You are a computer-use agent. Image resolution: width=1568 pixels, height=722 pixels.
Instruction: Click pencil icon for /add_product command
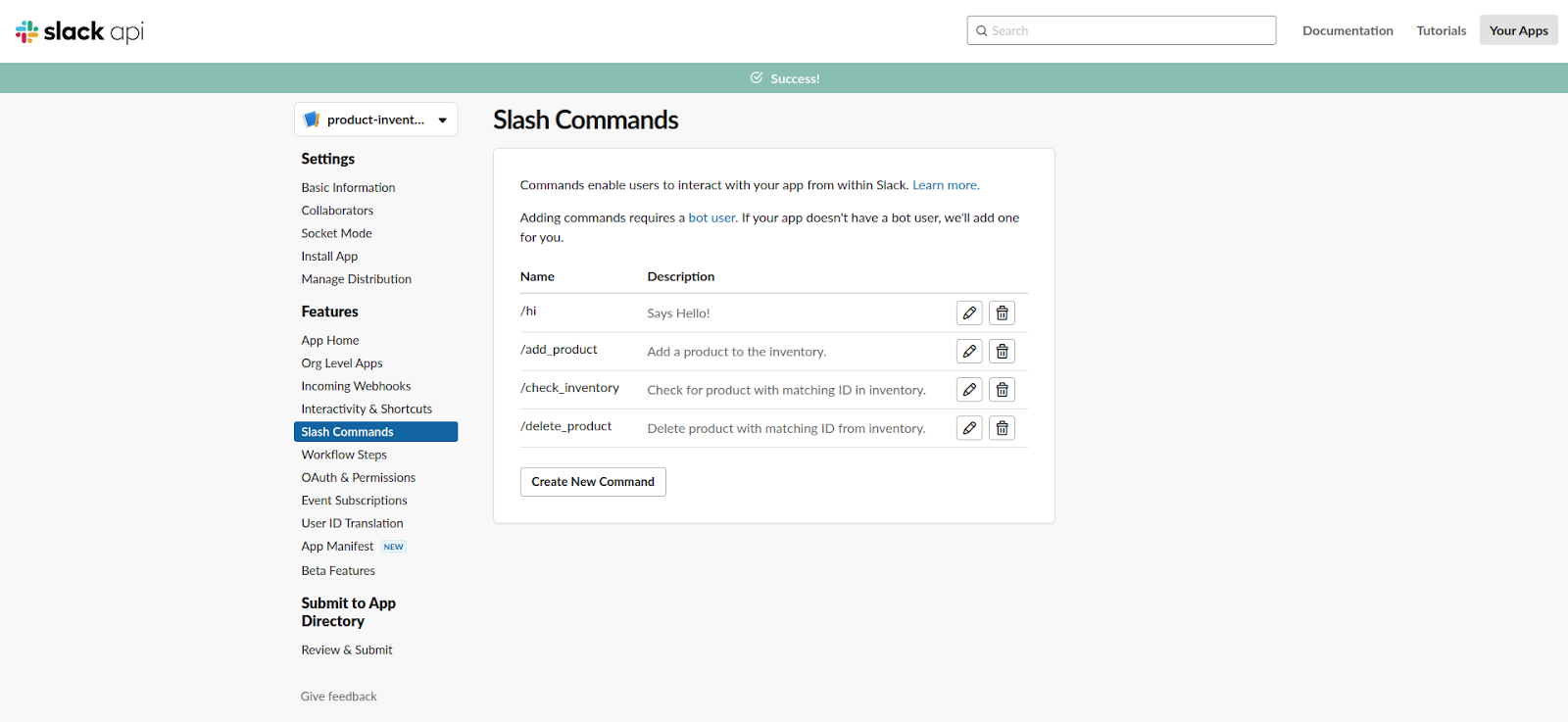(x=969, y=352)
